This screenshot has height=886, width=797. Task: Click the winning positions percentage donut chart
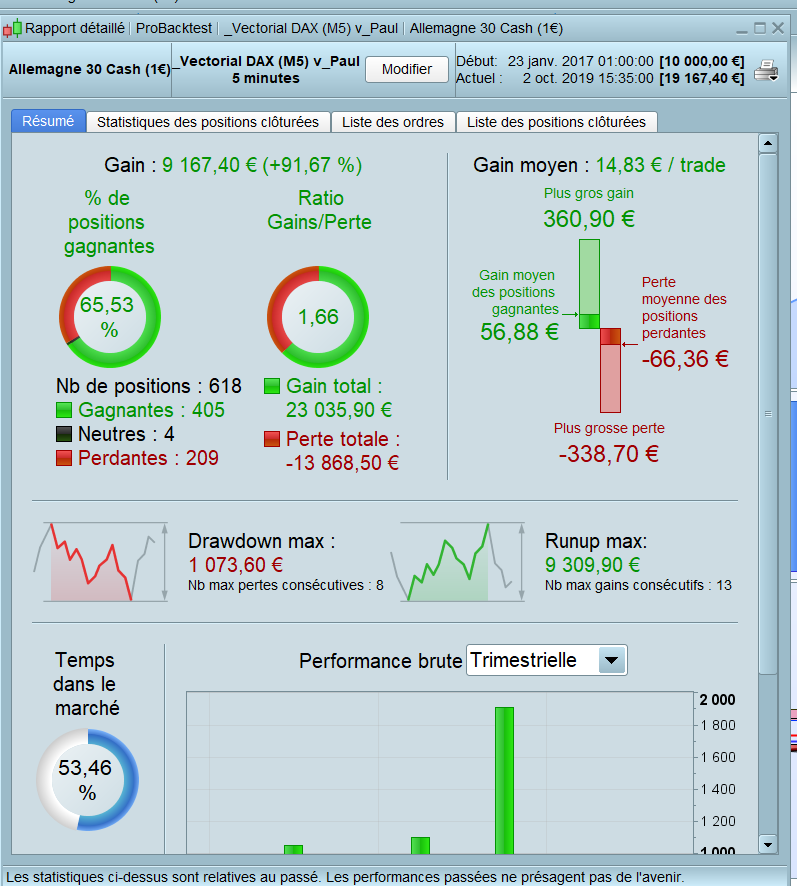[110, 317]
